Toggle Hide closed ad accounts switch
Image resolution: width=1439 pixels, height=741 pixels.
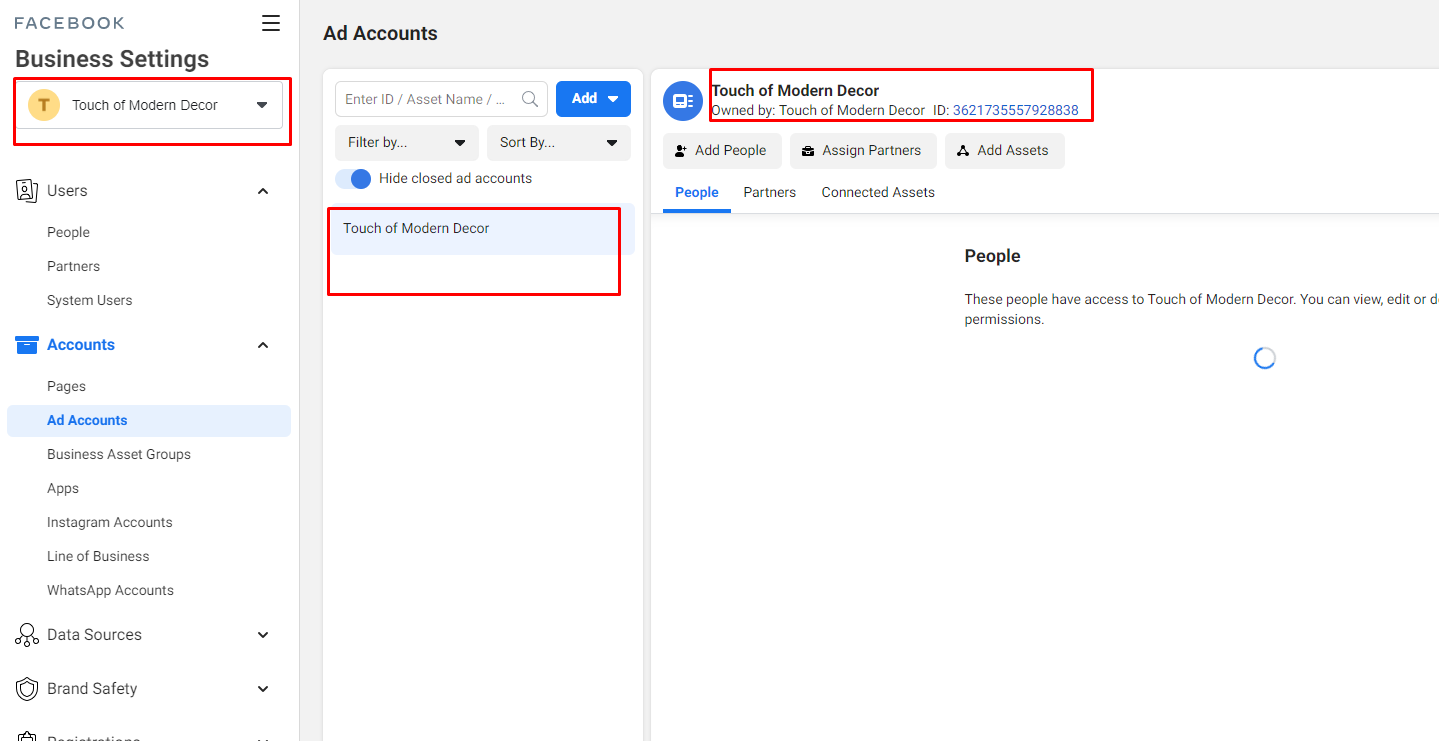pyautogui.click(x=353, y=179)
